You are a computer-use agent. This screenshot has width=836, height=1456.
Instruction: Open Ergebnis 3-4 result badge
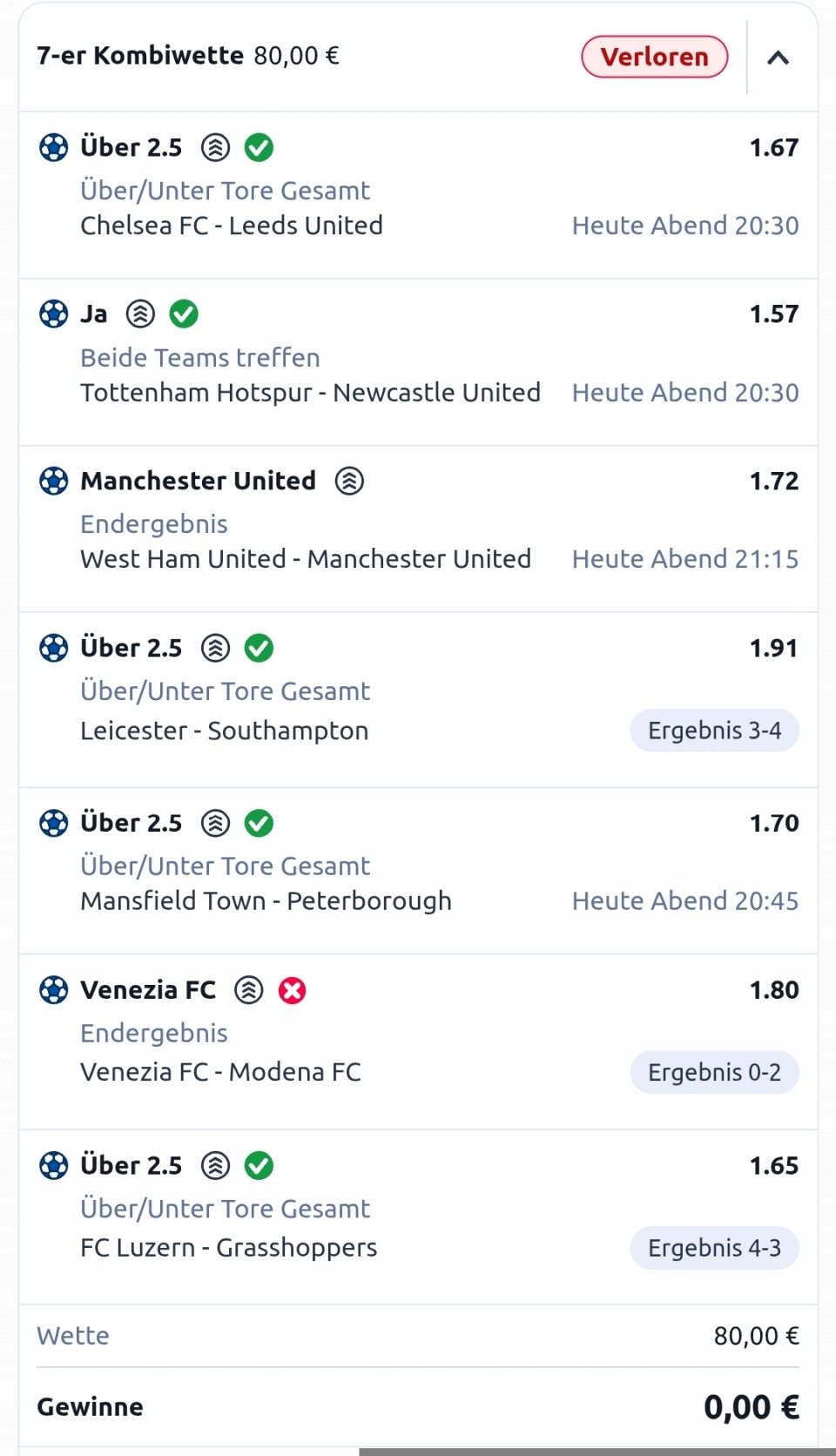pos(714,731)
